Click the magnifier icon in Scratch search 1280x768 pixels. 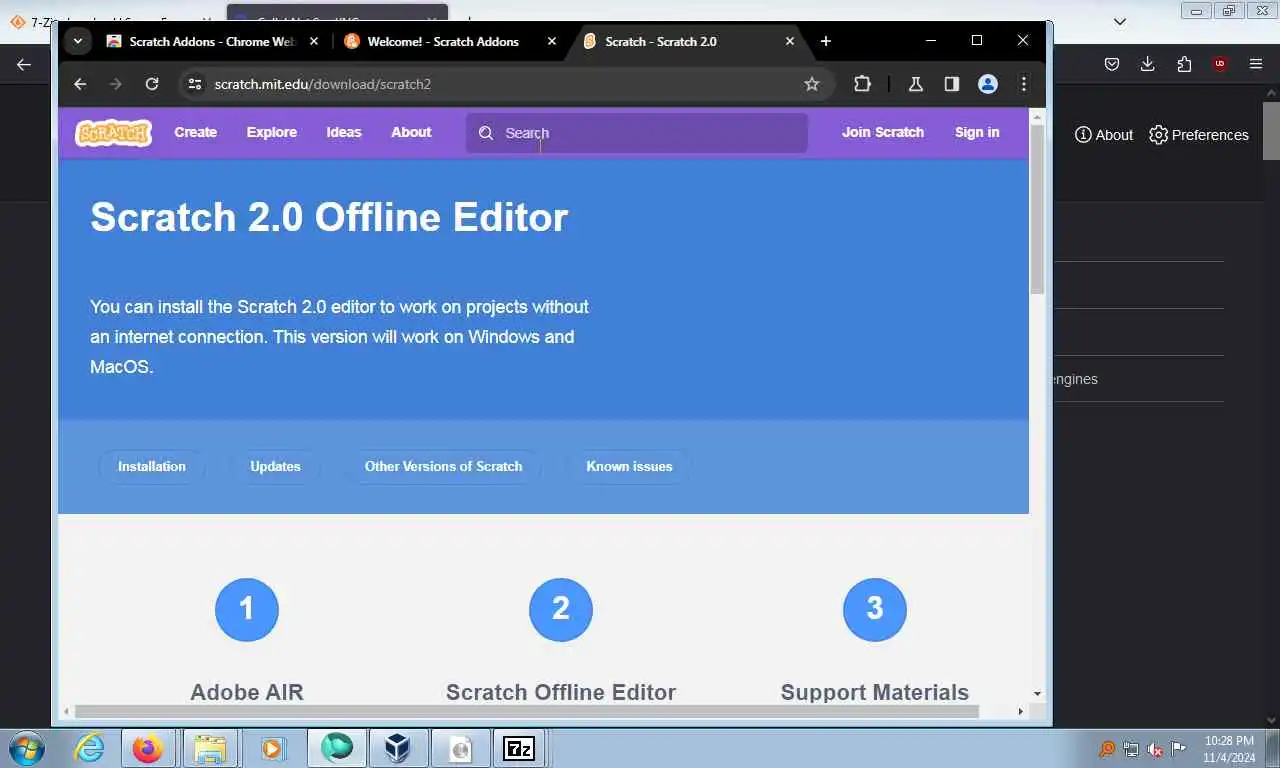tap(486, 133)
